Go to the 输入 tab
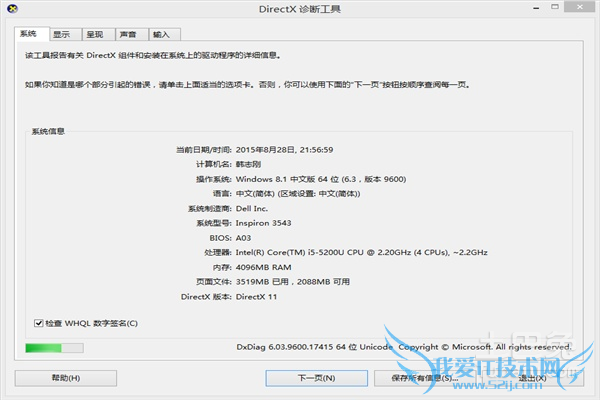600x400 pixels. pos(165,34)
